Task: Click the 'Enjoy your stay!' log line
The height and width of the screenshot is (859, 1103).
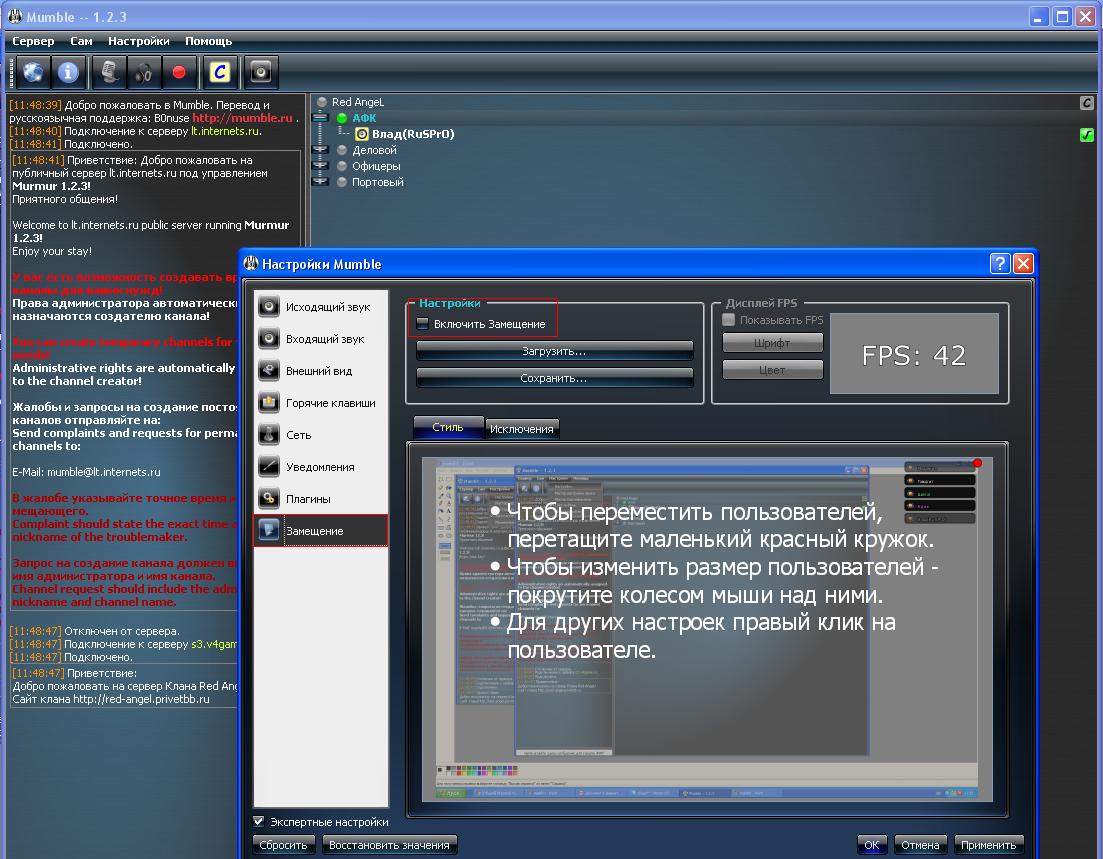Action: click(x=52, y=251)
